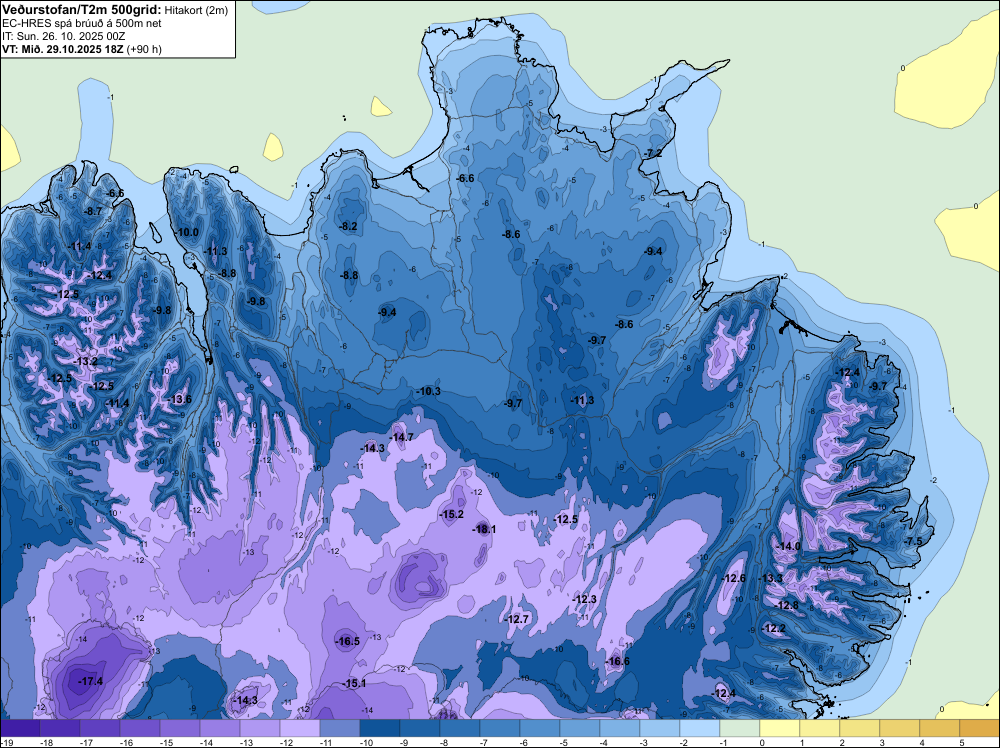Select legend color box starting at -8

click(460, 728)
